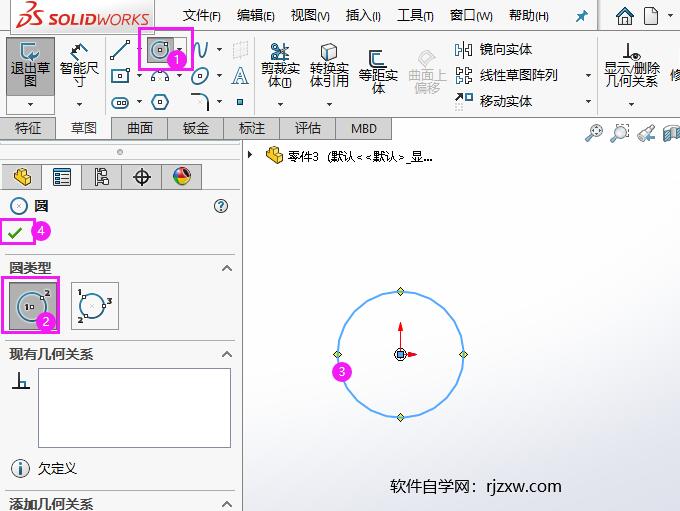Click the Offset Entities (等距实体) tool
This screenshot has width=680, height=511.
coord(378,72)
